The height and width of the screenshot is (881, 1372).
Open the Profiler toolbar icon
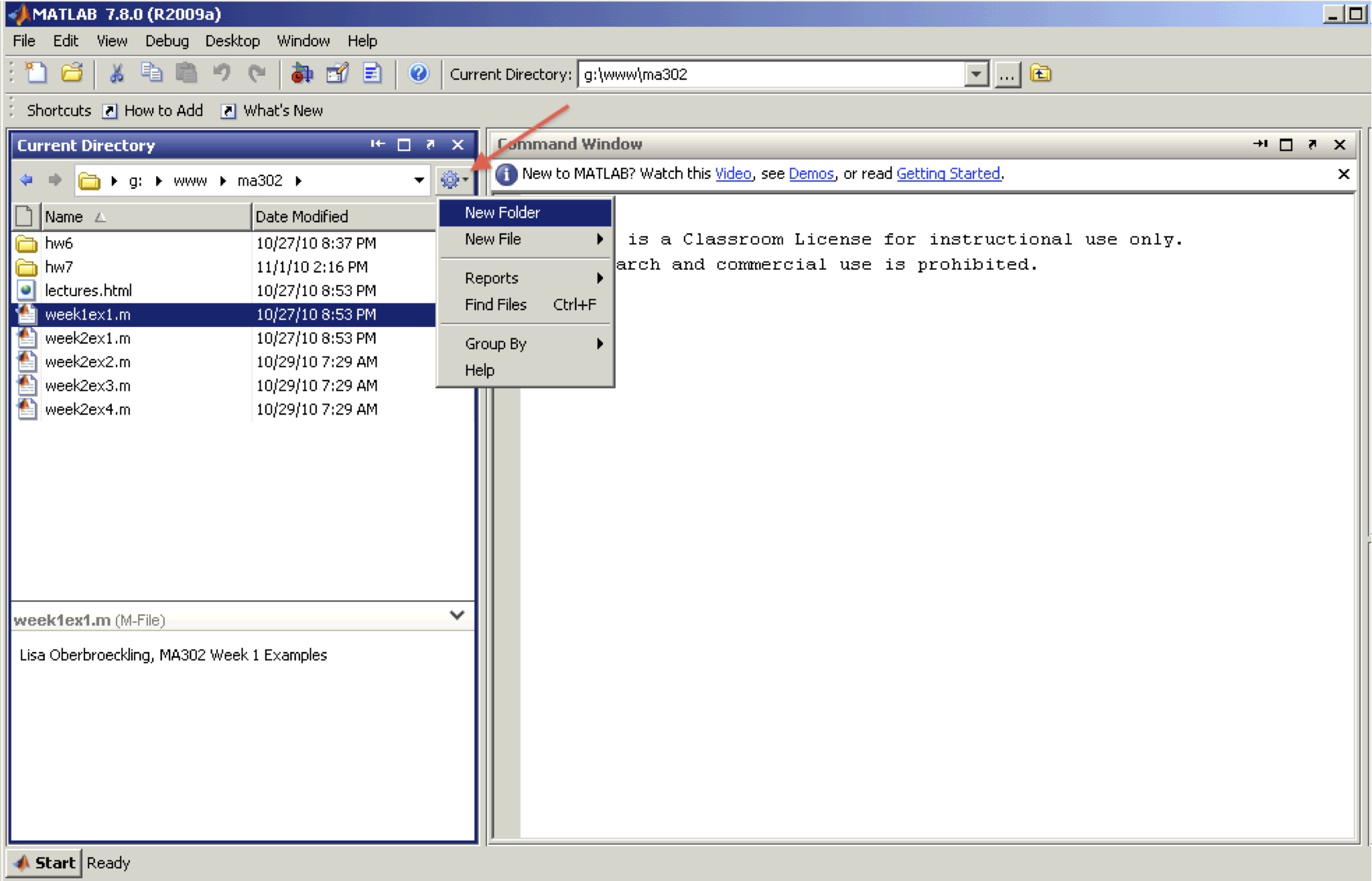[x=372, y=73]
